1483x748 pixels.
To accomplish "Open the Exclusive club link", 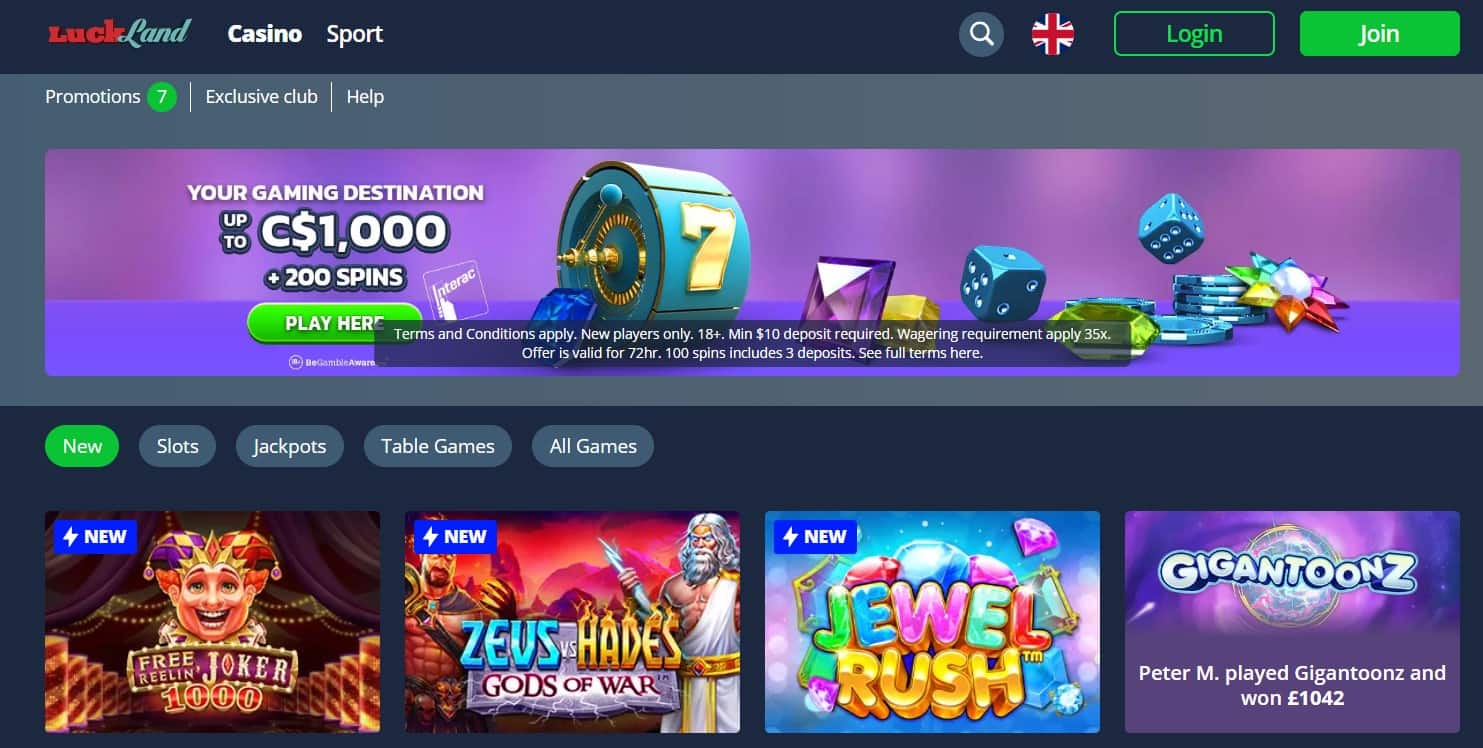I will pos(261,97).
